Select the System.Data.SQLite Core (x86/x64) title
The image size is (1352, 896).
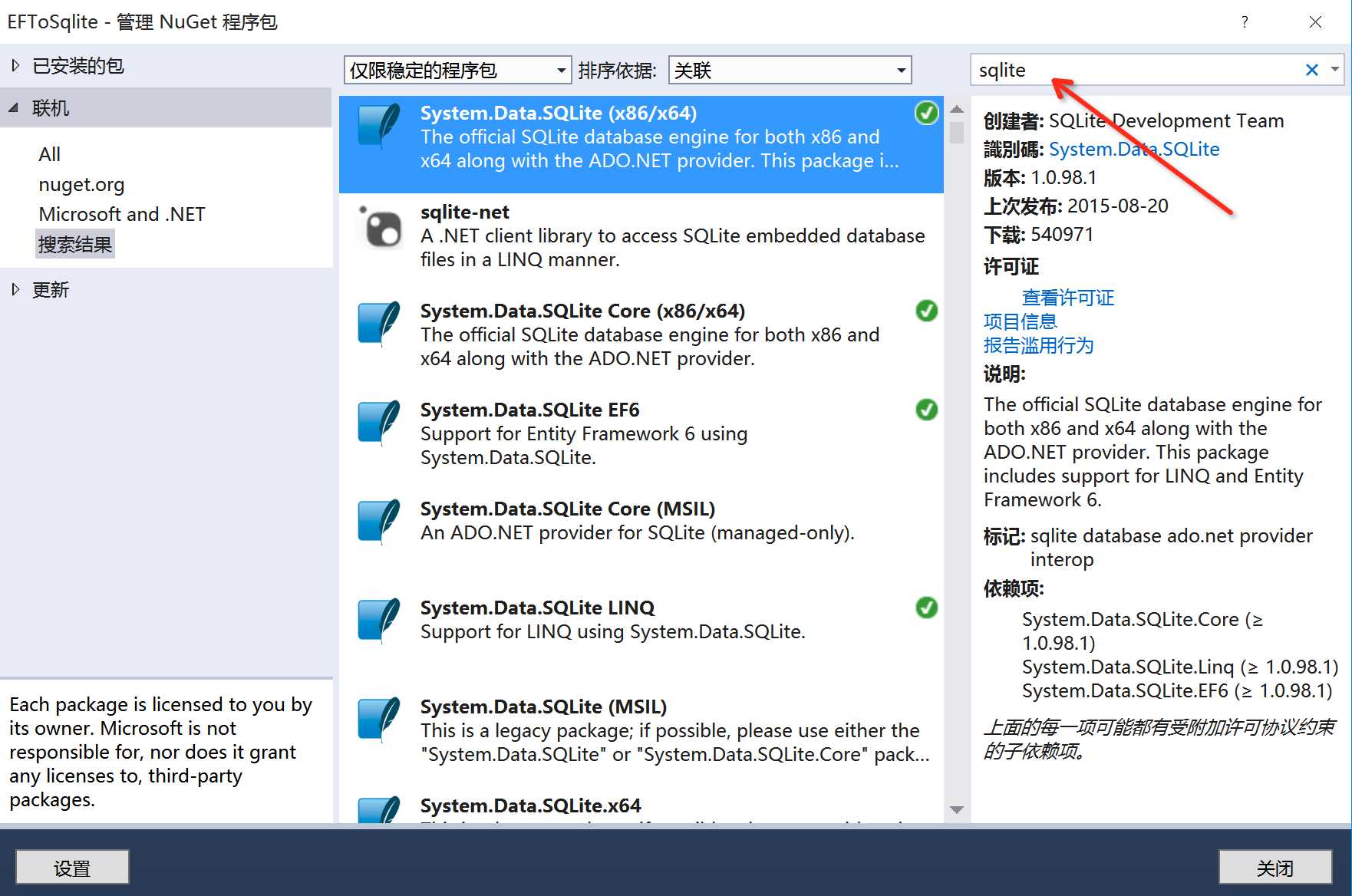[x=583, y=311]
